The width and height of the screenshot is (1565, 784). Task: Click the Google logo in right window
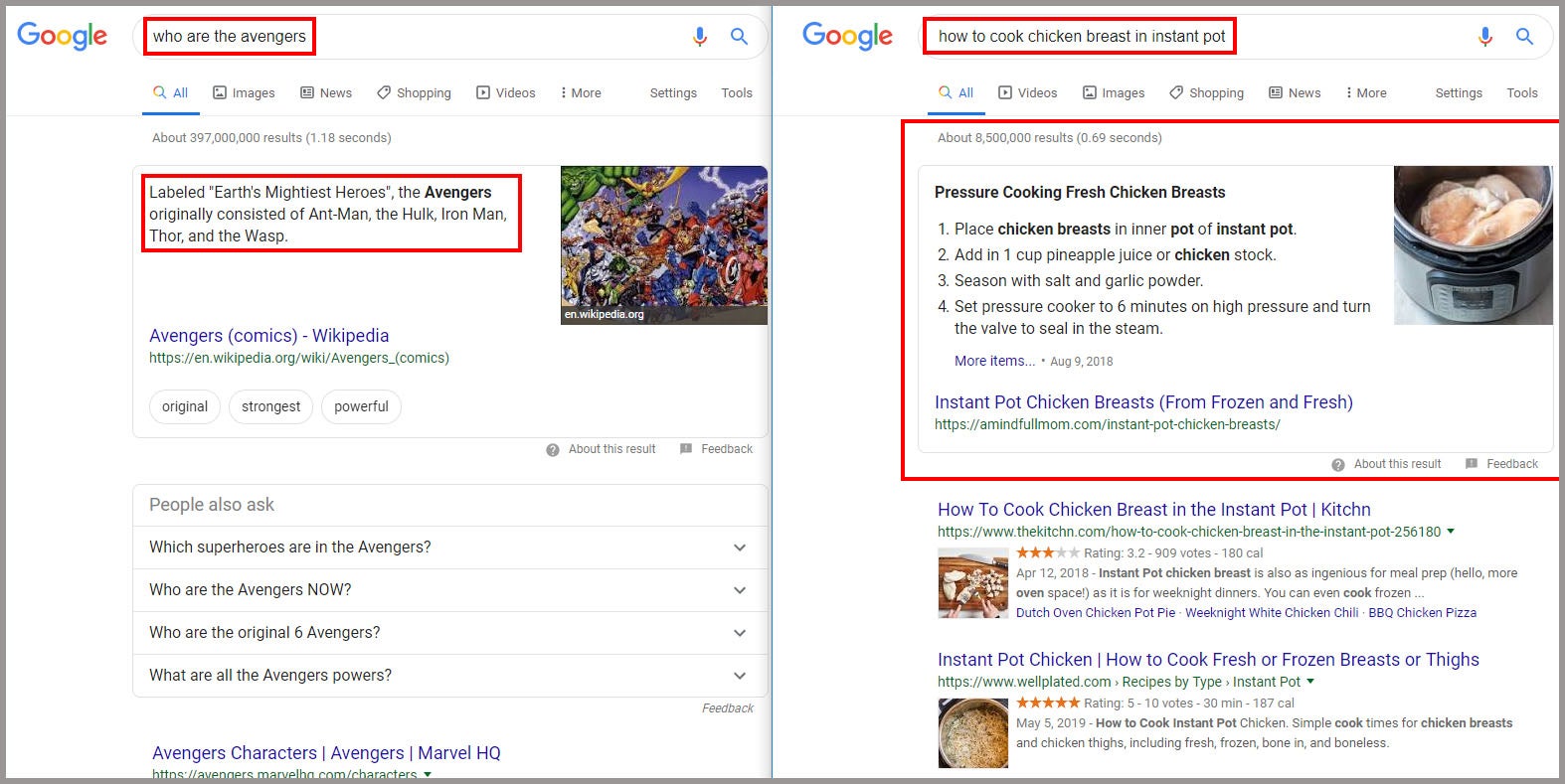click(847, 36)
